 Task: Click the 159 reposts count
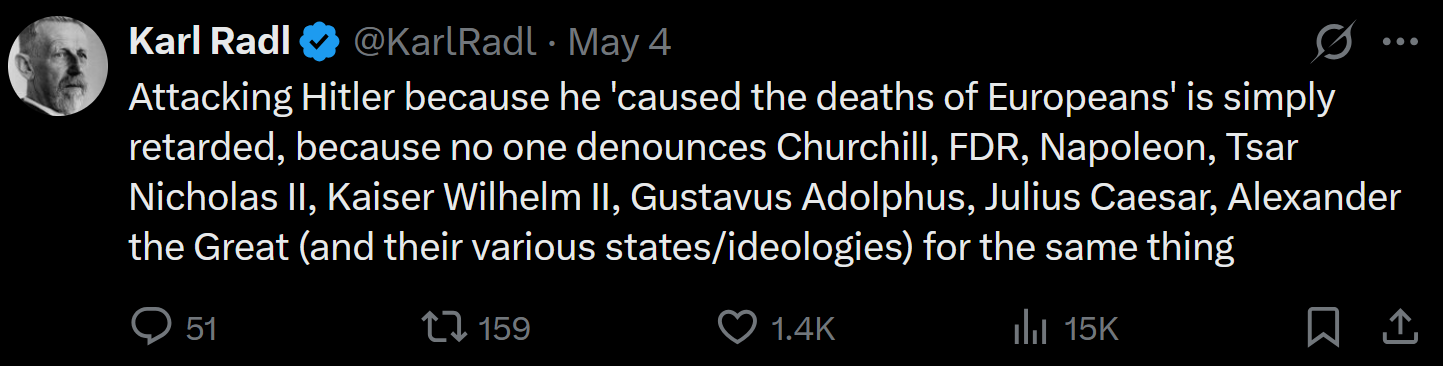pos(504,328)
